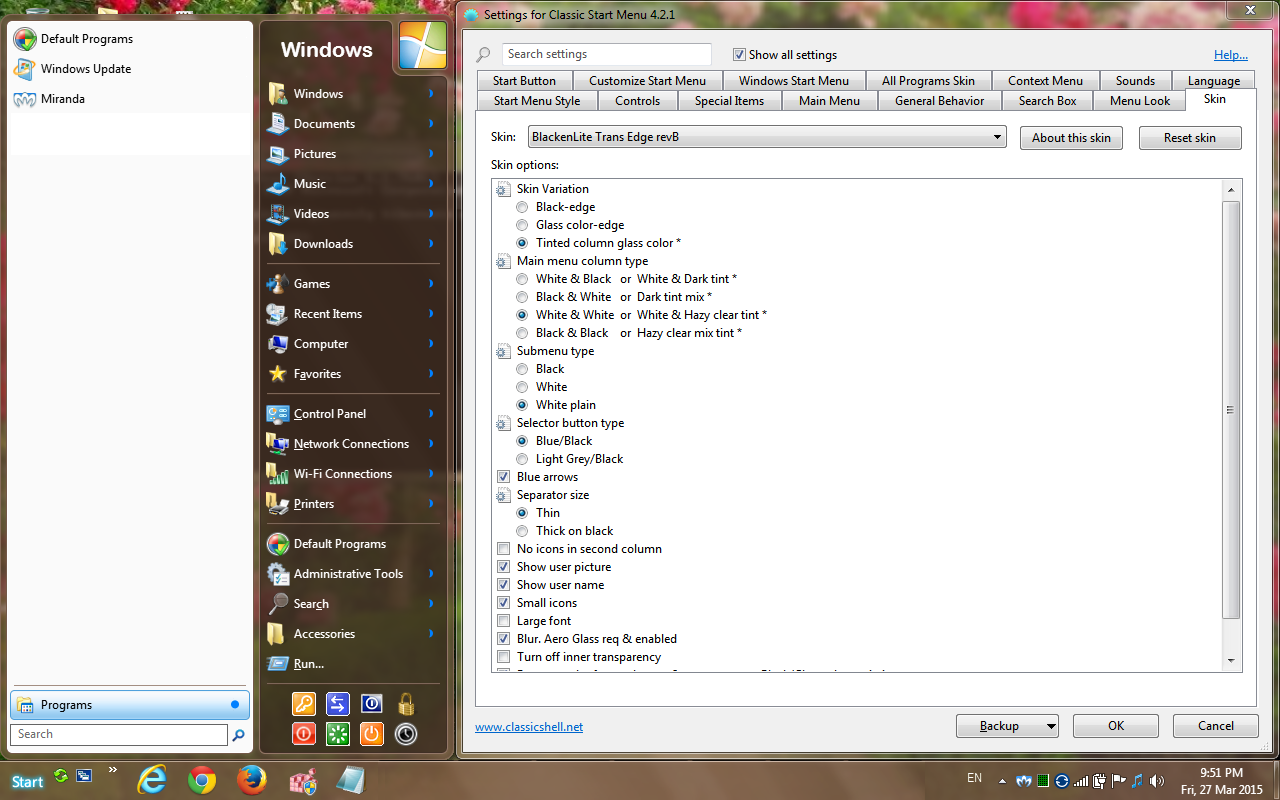Click the power plug battery tray icon

[1099, 781]
